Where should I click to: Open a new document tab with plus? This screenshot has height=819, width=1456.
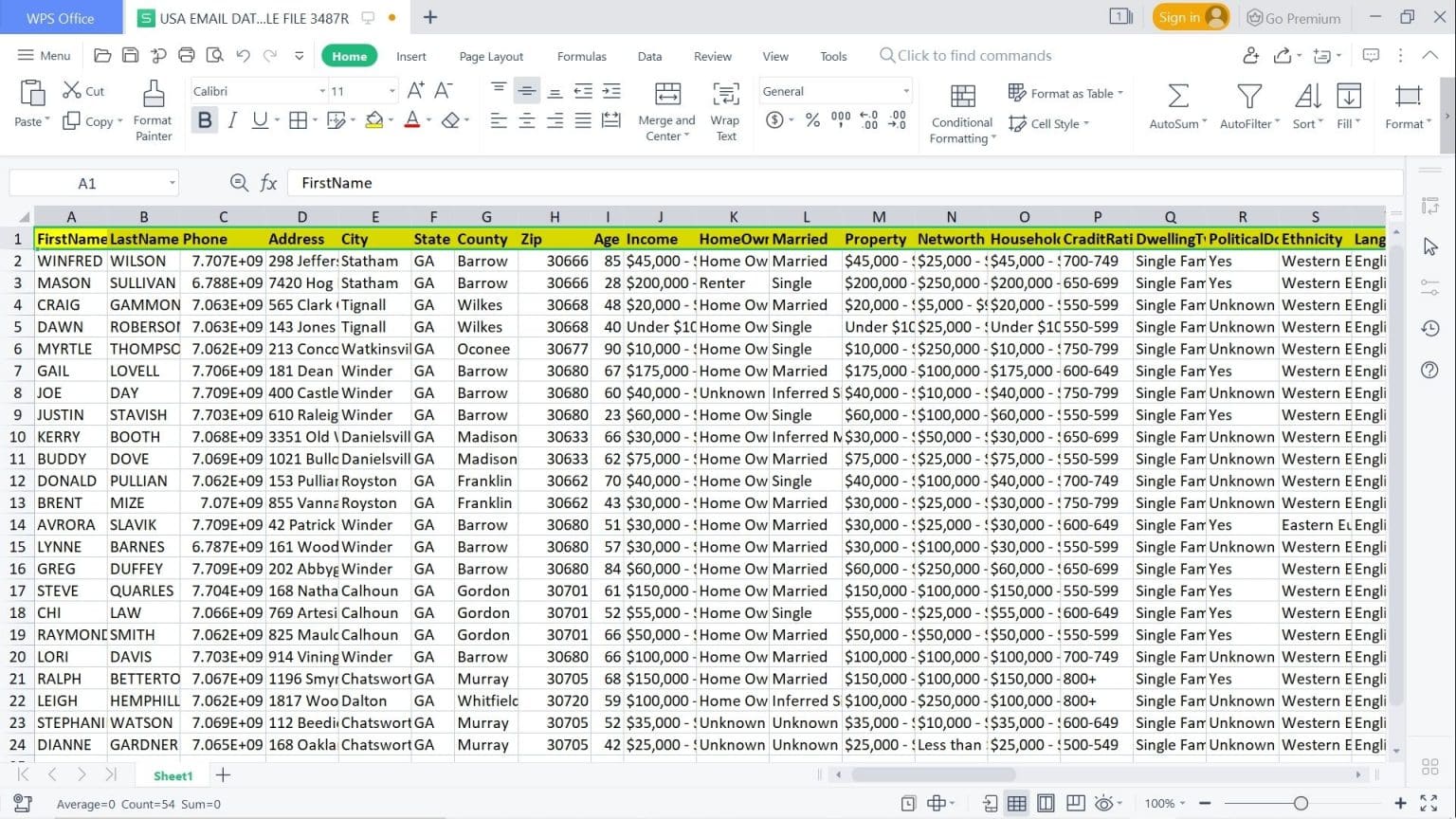point(429,17)
